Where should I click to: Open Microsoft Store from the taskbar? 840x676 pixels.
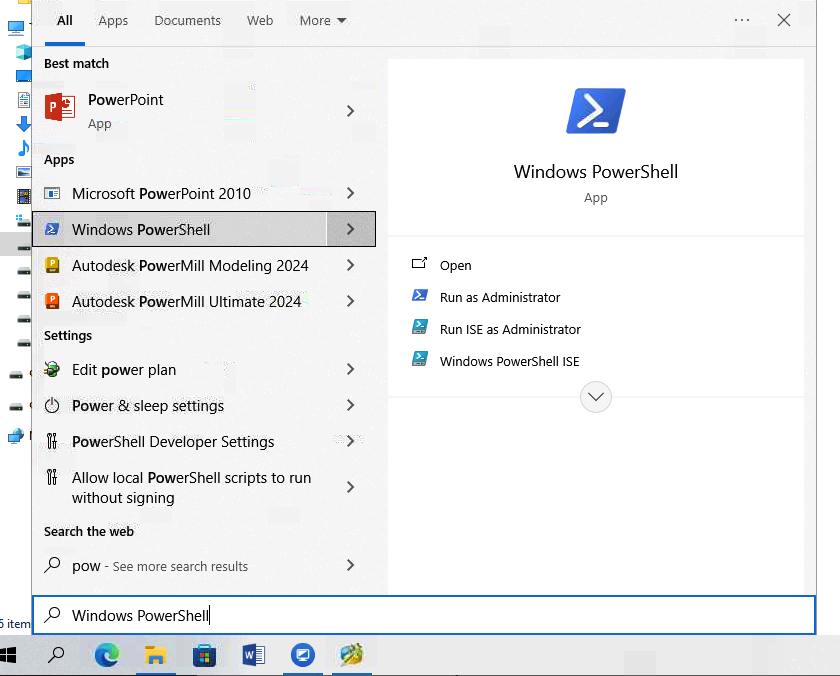point(204,655)
